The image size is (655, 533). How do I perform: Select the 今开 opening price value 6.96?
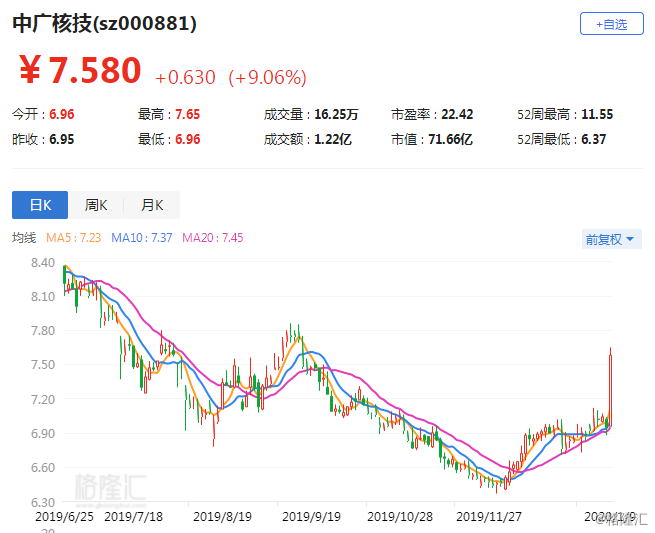pos(60,115)
